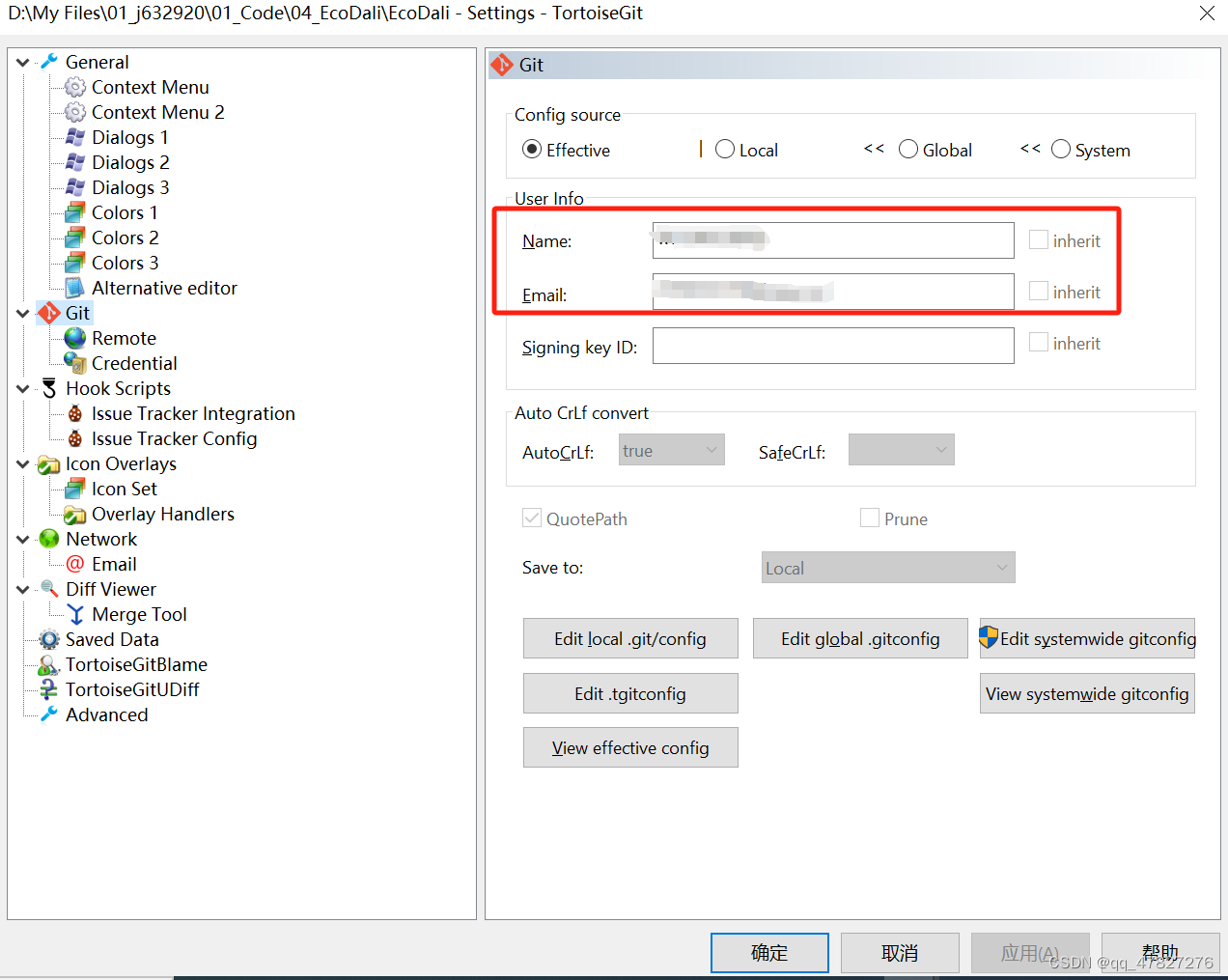Click View systemwide gitconfig button
This screenshot has height=980, width=1228.
[1087, 693]
